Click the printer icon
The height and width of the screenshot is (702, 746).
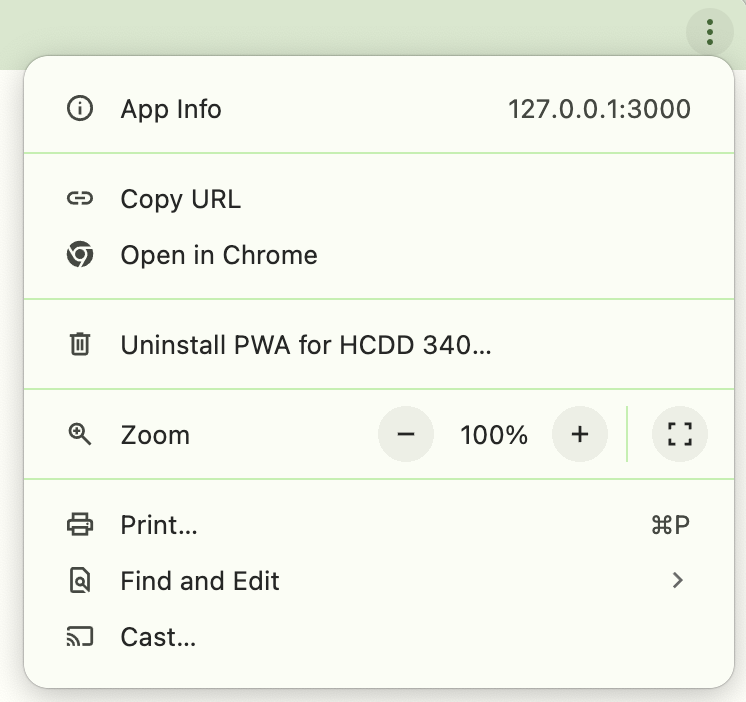(x=79, y=525)
